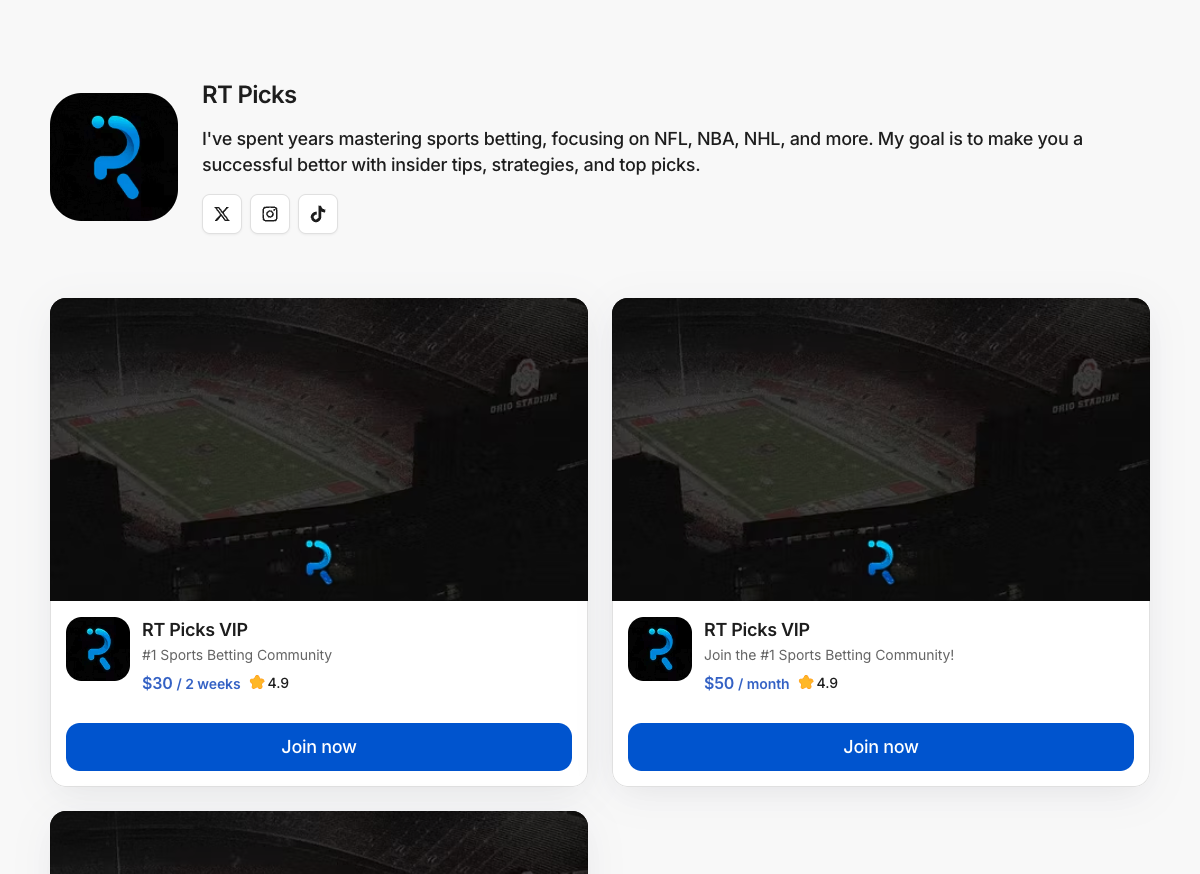Click the RT Picks VIP title in the $50 card

[x=757, y=630]
